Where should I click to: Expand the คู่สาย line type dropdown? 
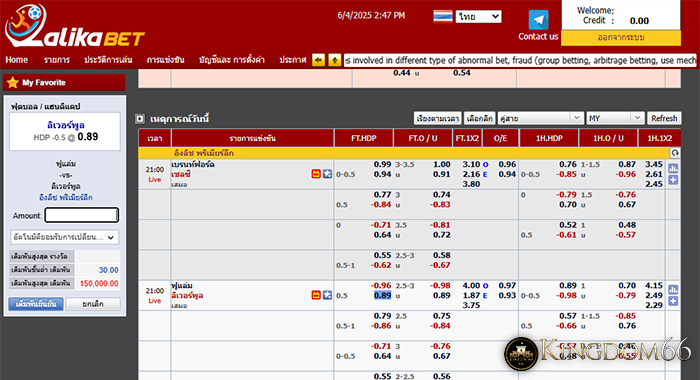pos(540,118)
